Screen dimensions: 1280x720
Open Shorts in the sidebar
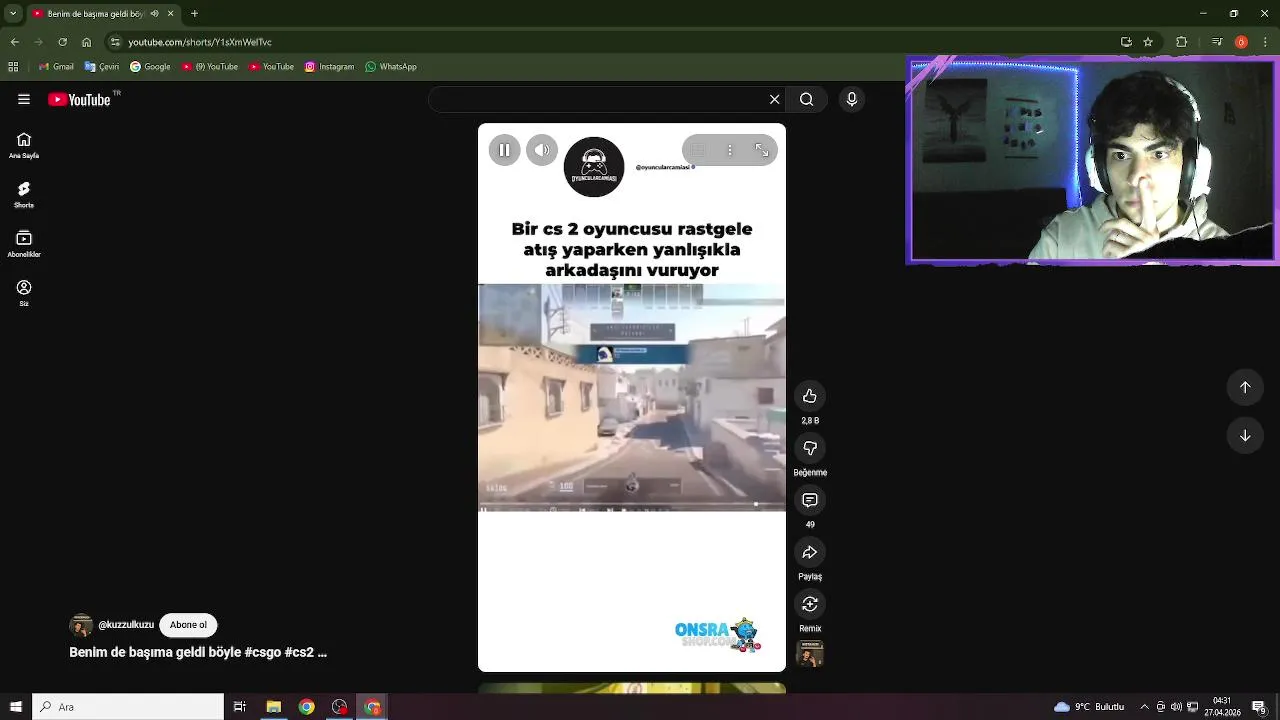(x=24, y=195)
